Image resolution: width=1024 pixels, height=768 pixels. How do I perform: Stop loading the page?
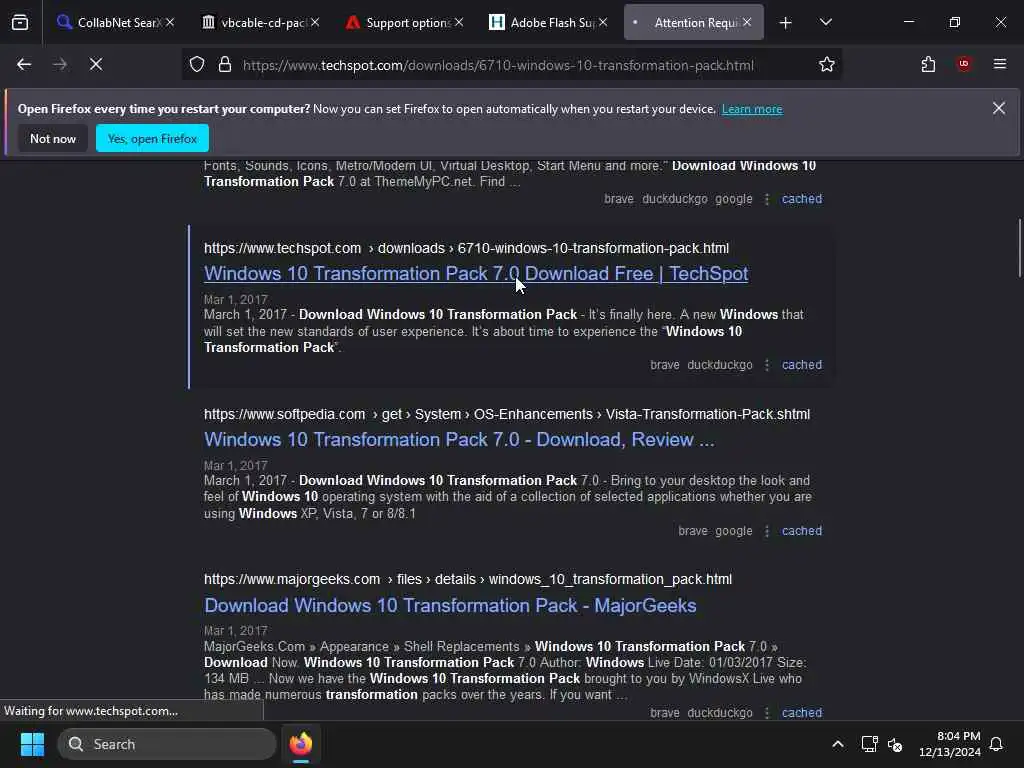pyautogui.click(x=96, y=64)
